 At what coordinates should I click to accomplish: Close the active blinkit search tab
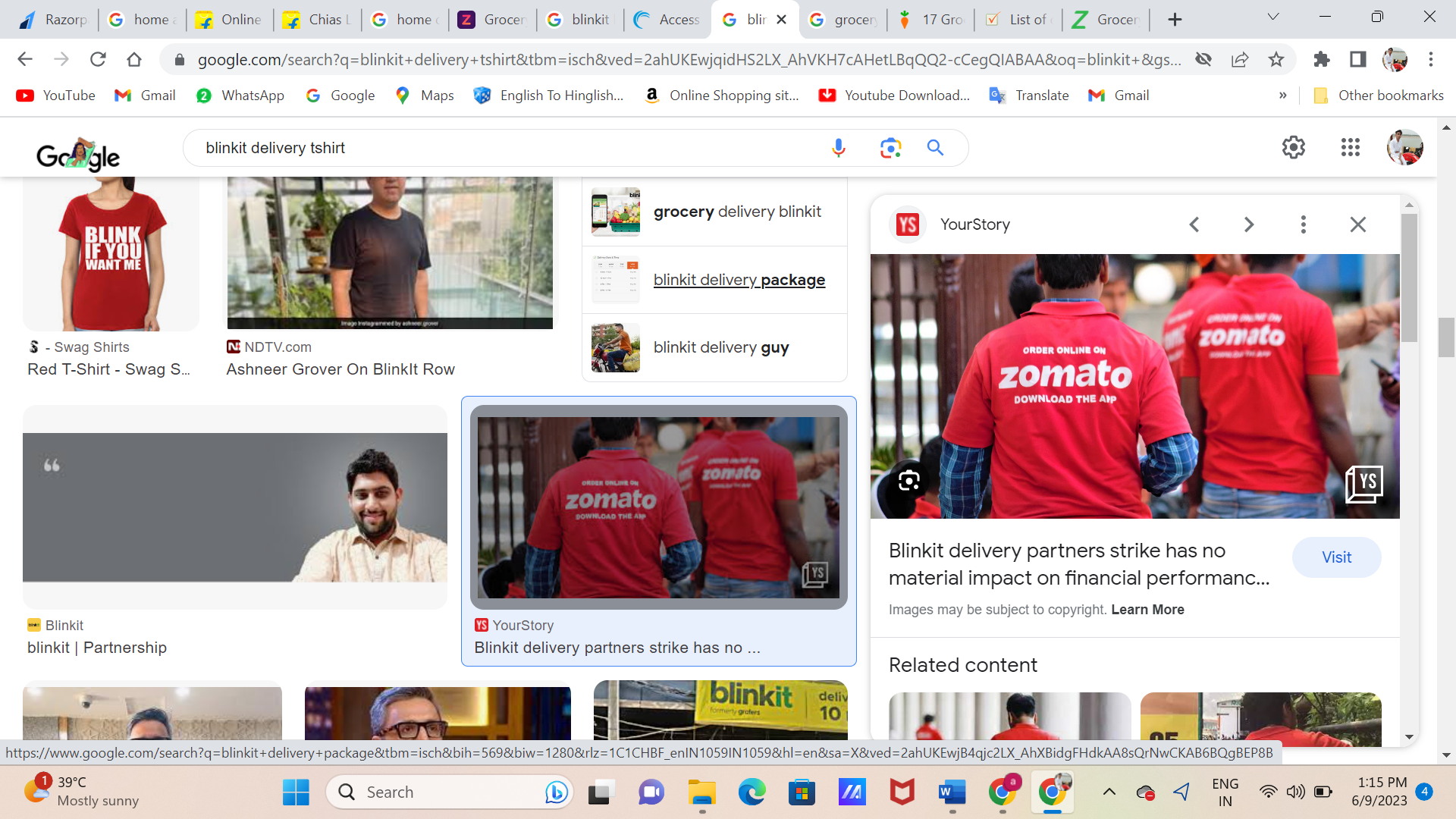pos(782,20)
